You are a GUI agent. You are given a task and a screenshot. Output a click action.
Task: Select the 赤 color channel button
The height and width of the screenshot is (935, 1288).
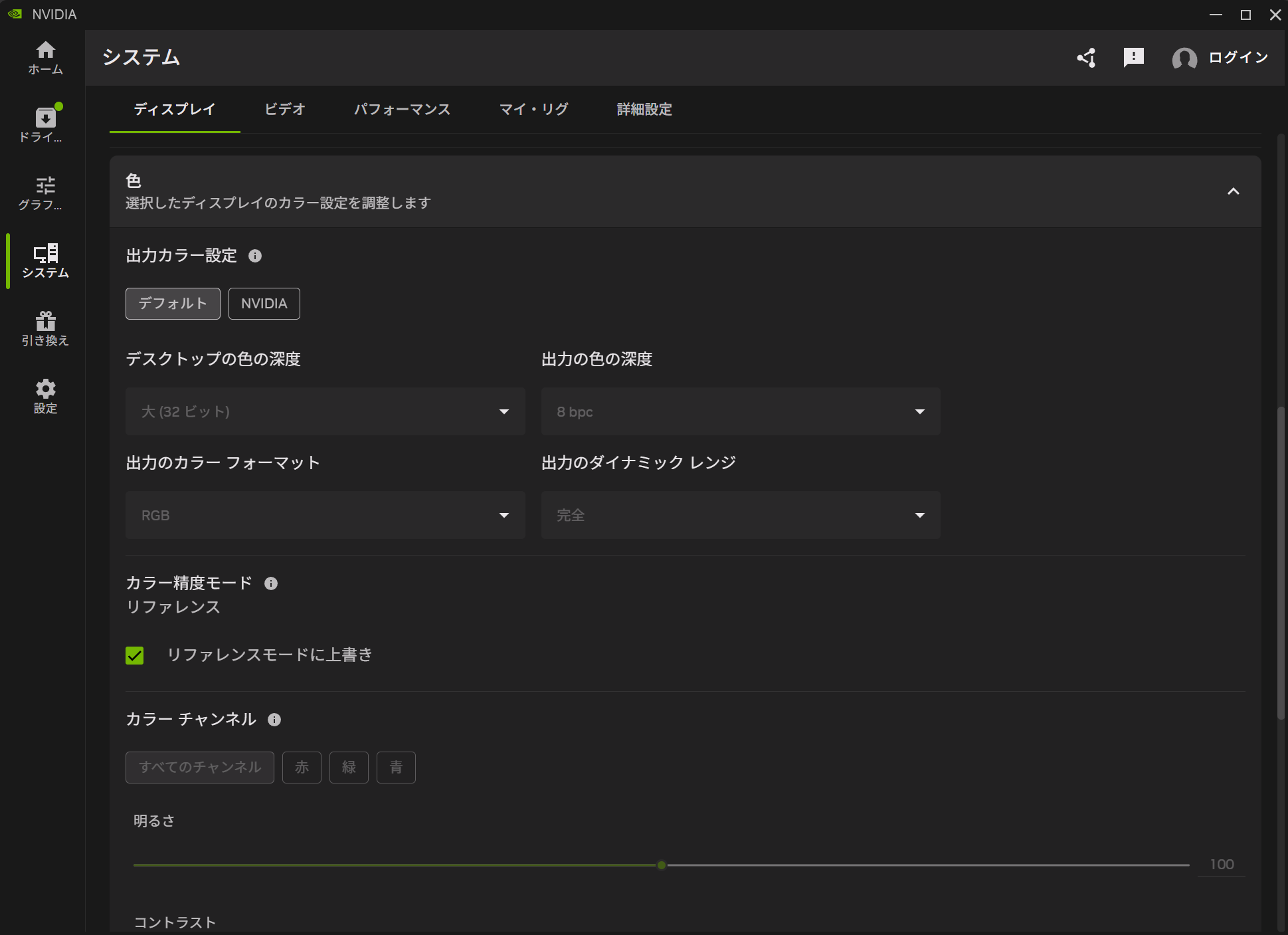[302, 768]
